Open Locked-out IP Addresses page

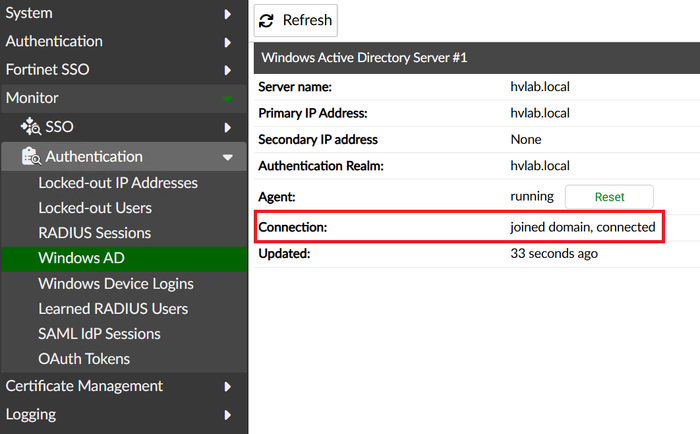coord(118,183)
